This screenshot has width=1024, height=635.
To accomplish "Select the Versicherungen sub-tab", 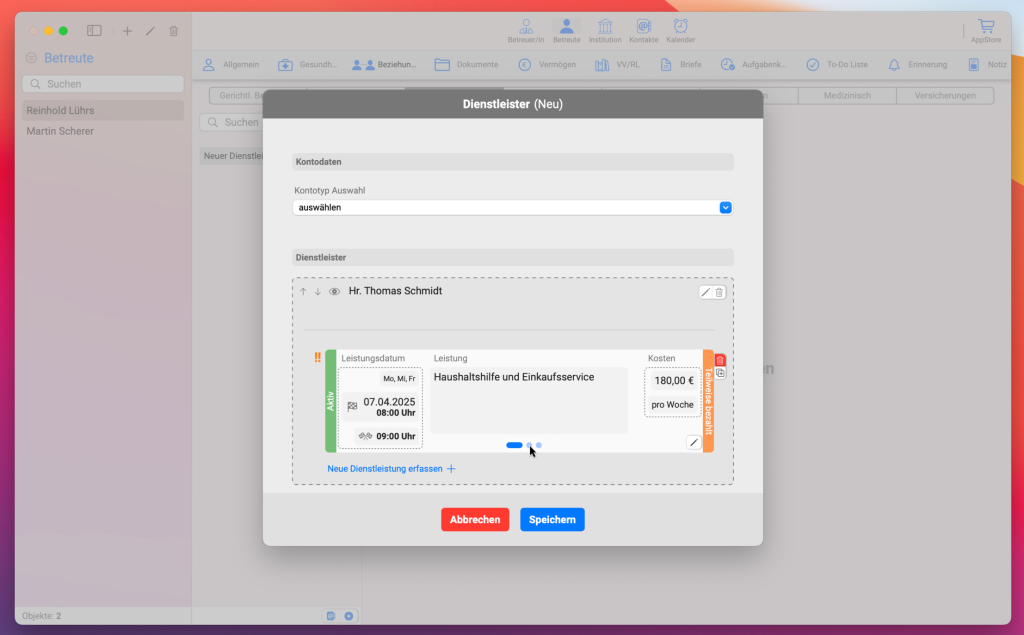I will (945, 95).
